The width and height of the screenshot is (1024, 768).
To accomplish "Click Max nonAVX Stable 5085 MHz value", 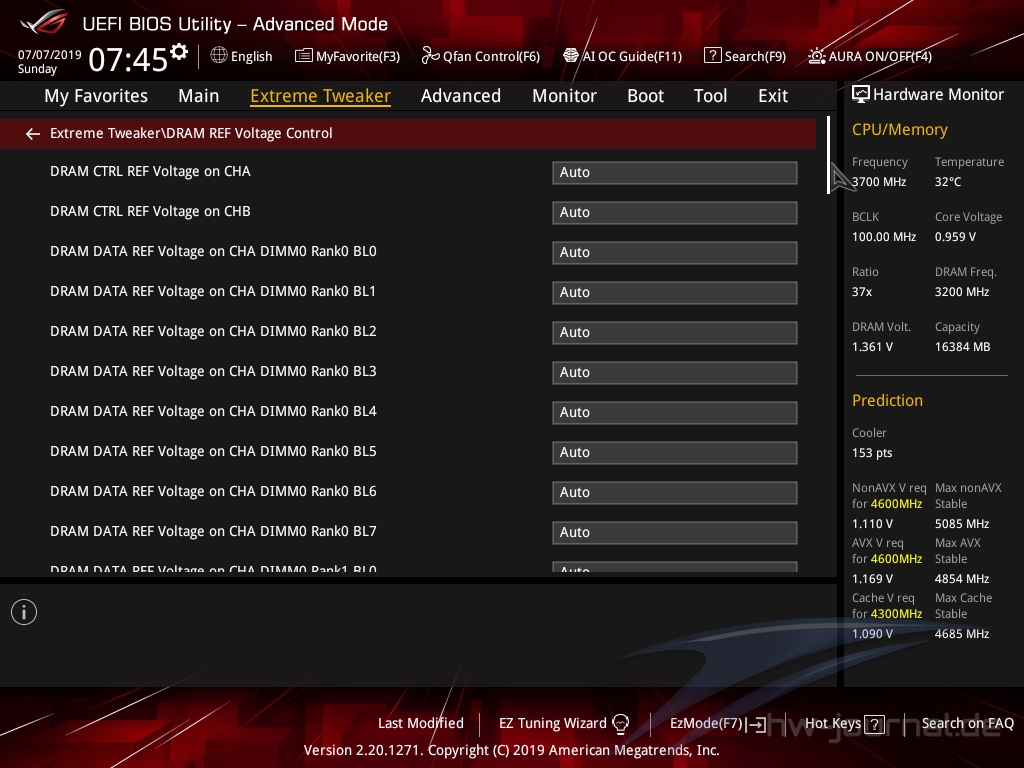I will (x=962, y=524).
